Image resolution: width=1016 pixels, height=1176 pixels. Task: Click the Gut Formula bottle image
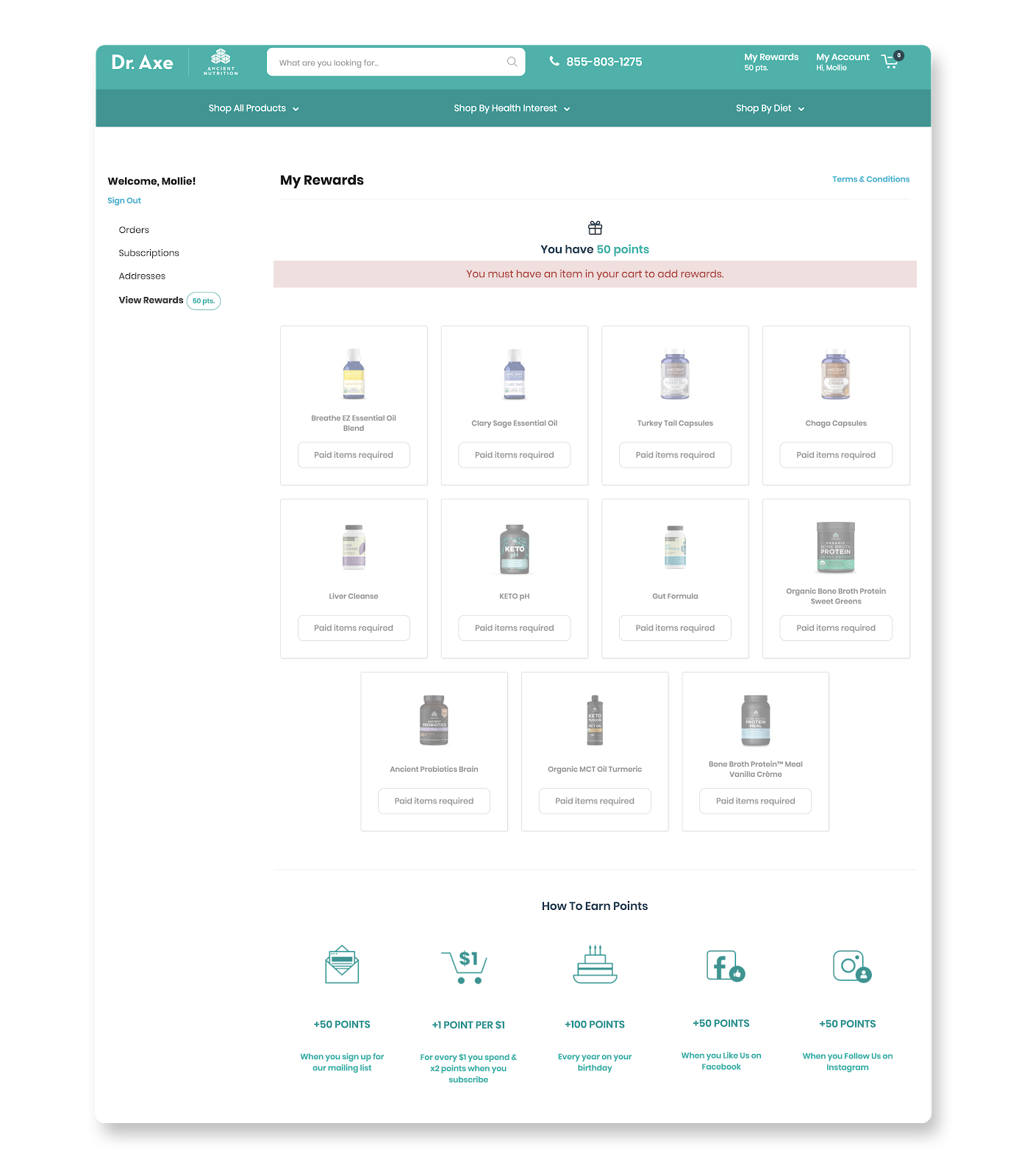[675, 547]
